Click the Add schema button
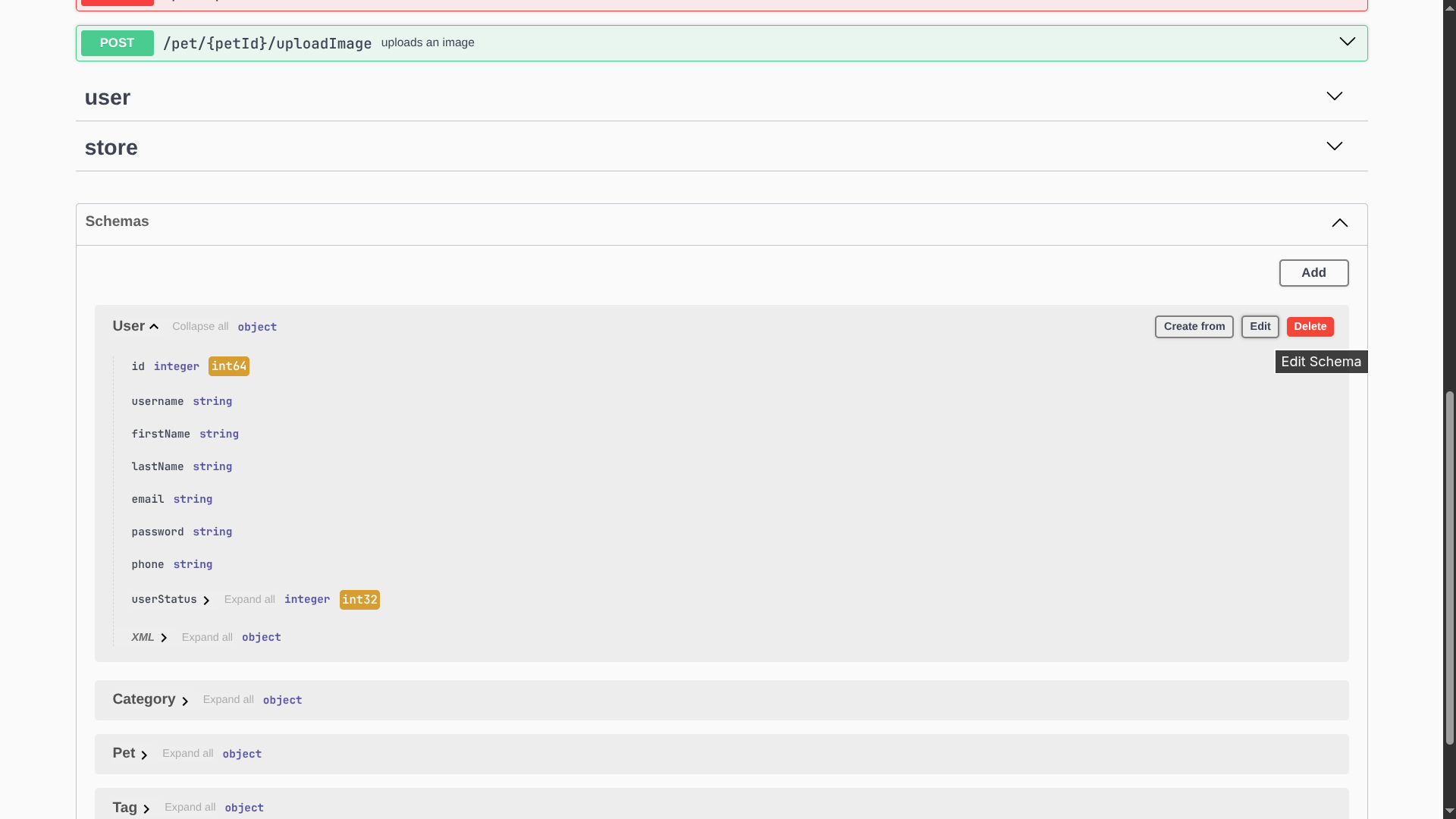This screenshot has height=819, width=1456. [x=1313, y=273]
